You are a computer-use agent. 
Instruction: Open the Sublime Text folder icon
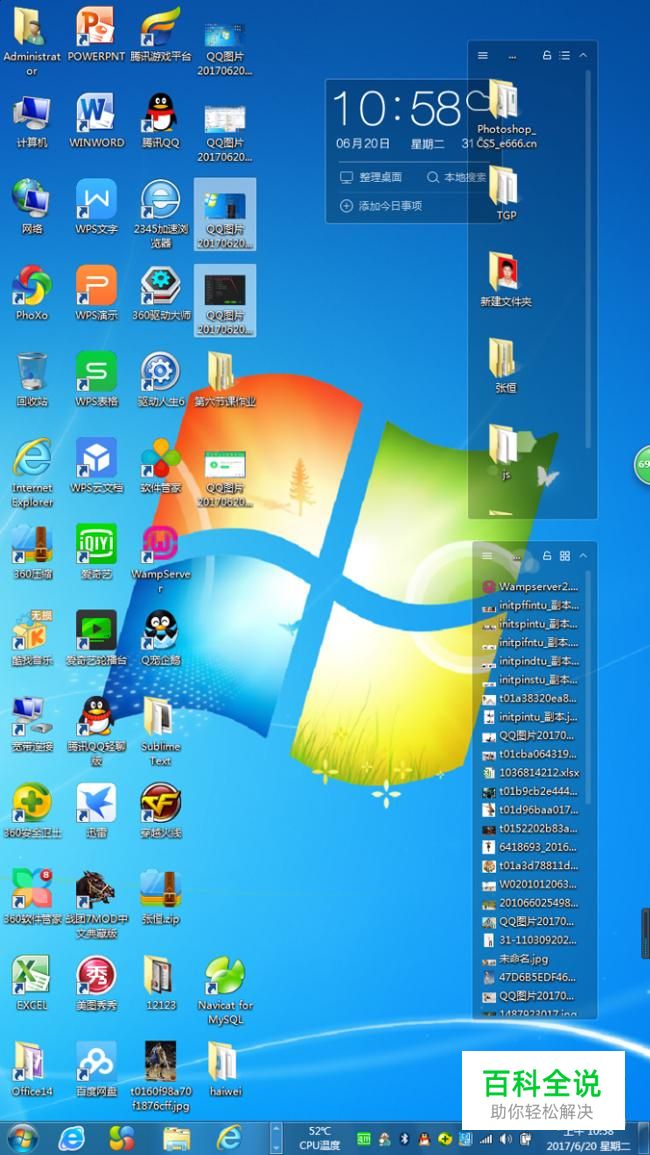tap(161, 731)
